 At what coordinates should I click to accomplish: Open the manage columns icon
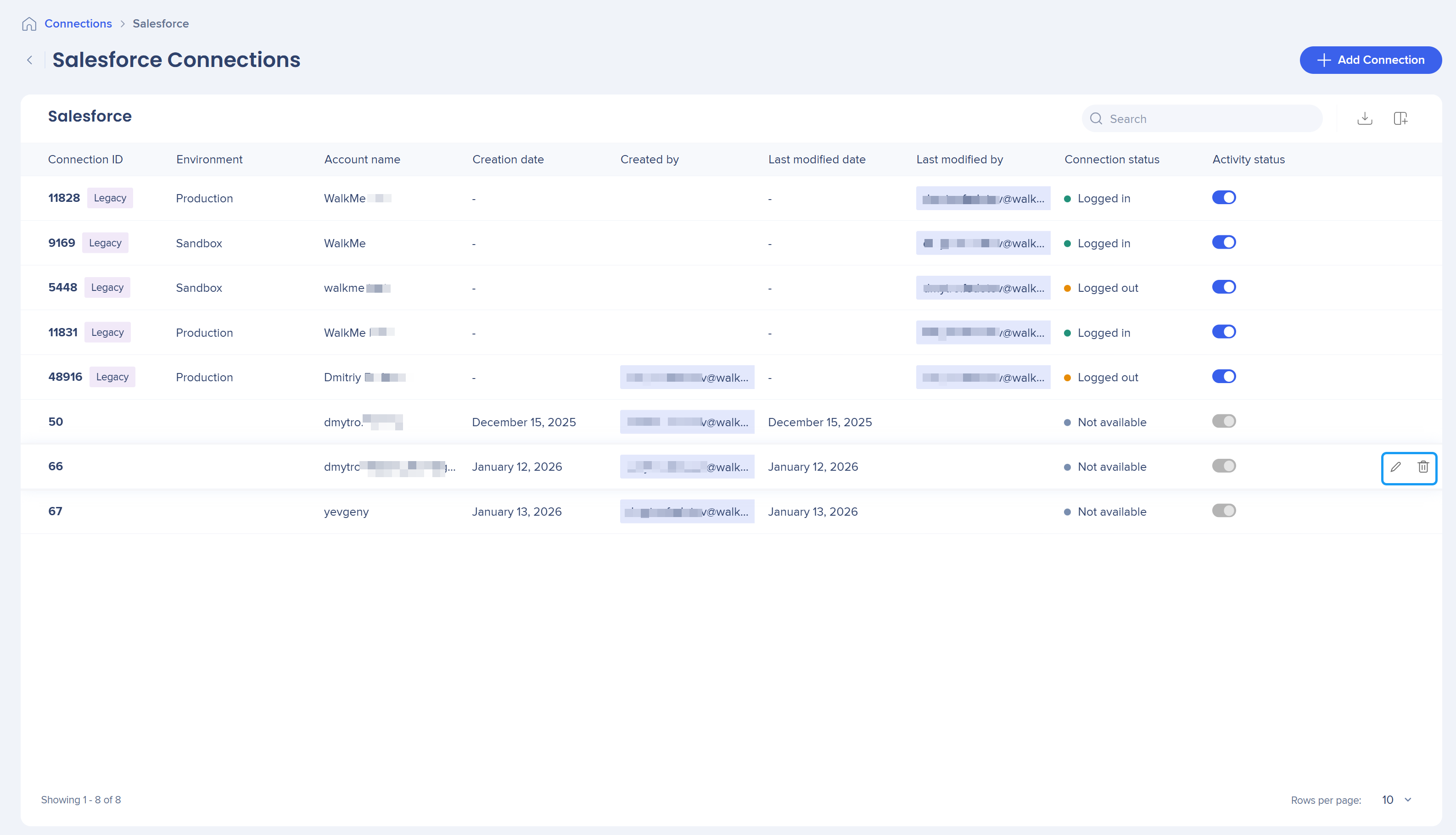click(1400, 119)
